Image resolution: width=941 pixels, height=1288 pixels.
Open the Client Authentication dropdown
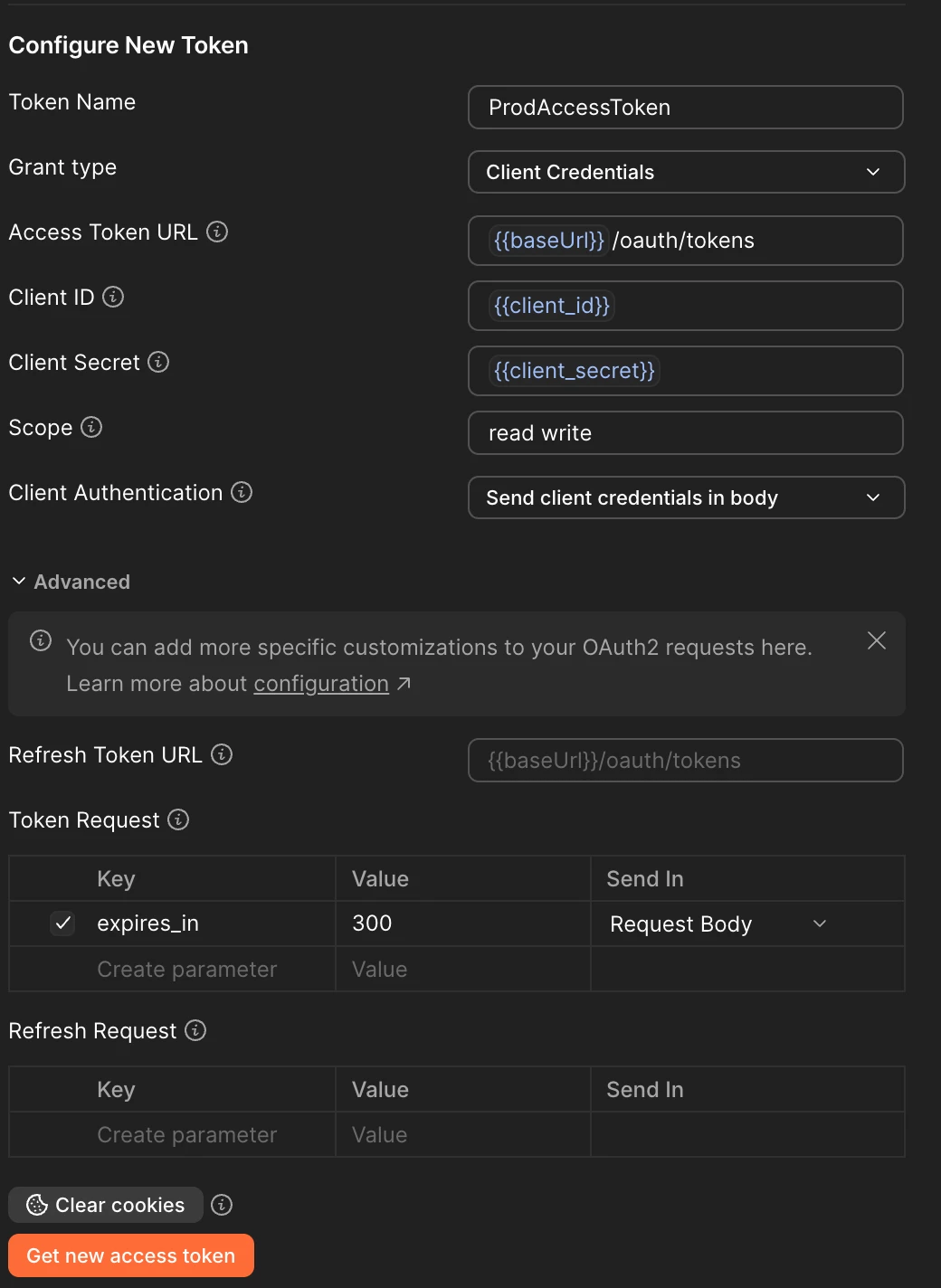coord(686,497)
